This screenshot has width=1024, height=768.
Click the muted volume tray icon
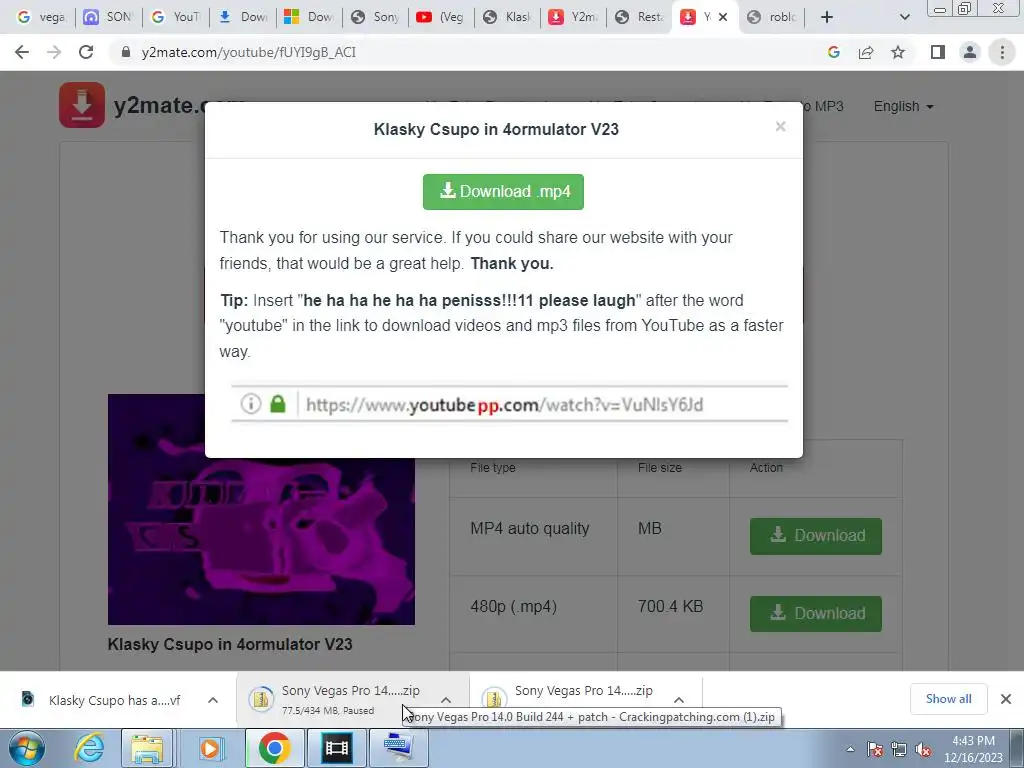pyautogui.click(x=923, y=750)
